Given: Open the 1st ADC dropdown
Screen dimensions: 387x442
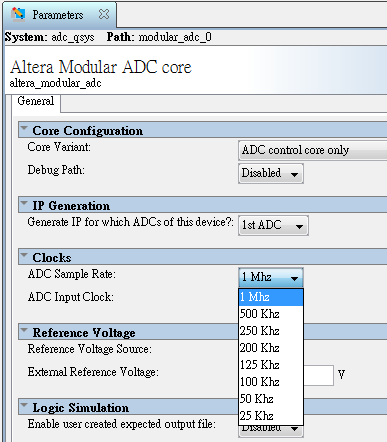Looking at the screenshot, I should (273, 225).
